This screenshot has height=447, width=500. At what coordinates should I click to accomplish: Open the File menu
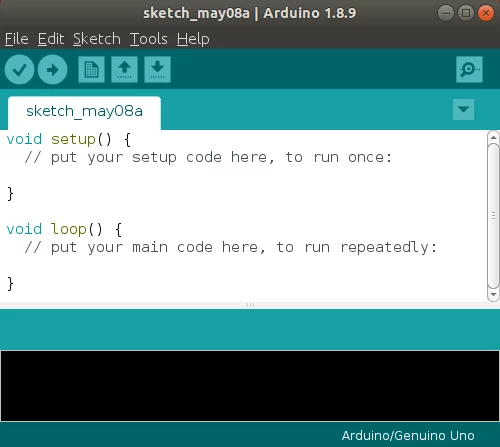[17, 39]
